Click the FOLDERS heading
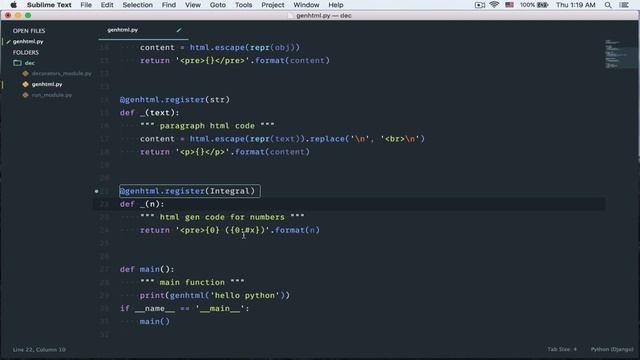Viewport: 640px width, 360px height. (x=25, y=52)
